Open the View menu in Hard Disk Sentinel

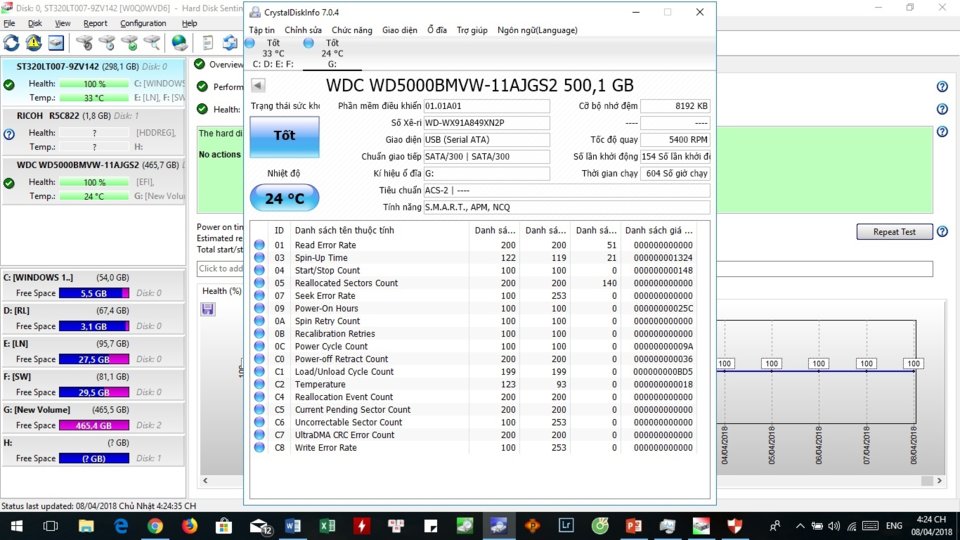click(x=62, y=23)
